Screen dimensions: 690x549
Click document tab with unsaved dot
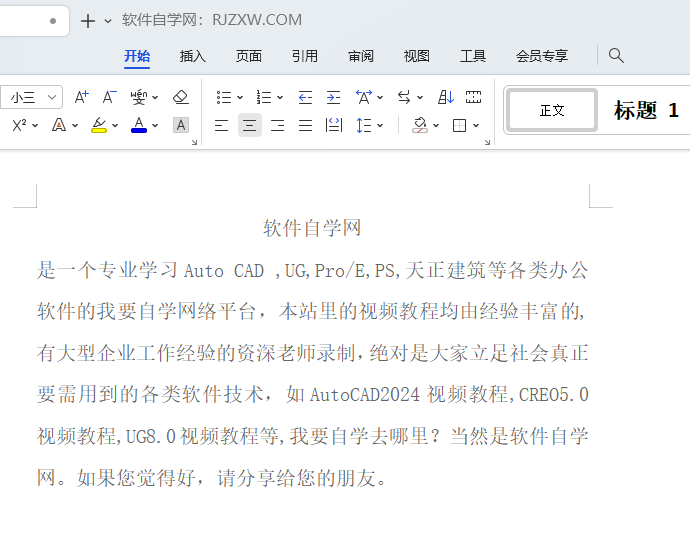click(34, 20)
